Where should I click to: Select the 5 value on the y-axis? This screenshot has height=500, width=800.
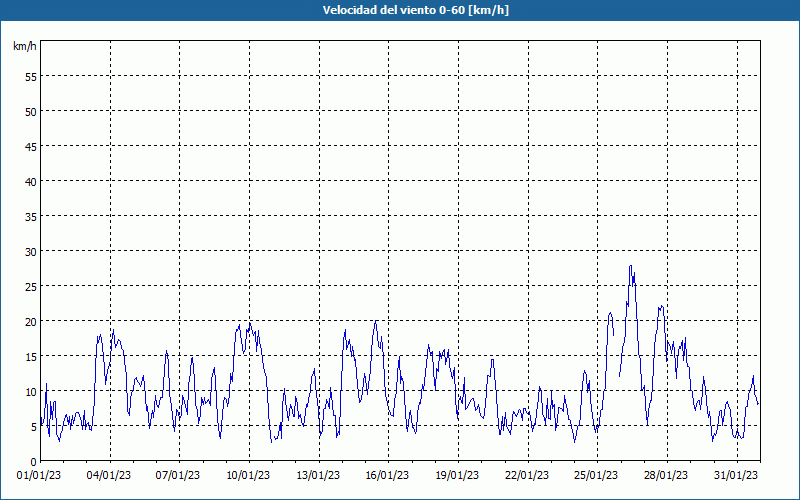coord(34,427)
